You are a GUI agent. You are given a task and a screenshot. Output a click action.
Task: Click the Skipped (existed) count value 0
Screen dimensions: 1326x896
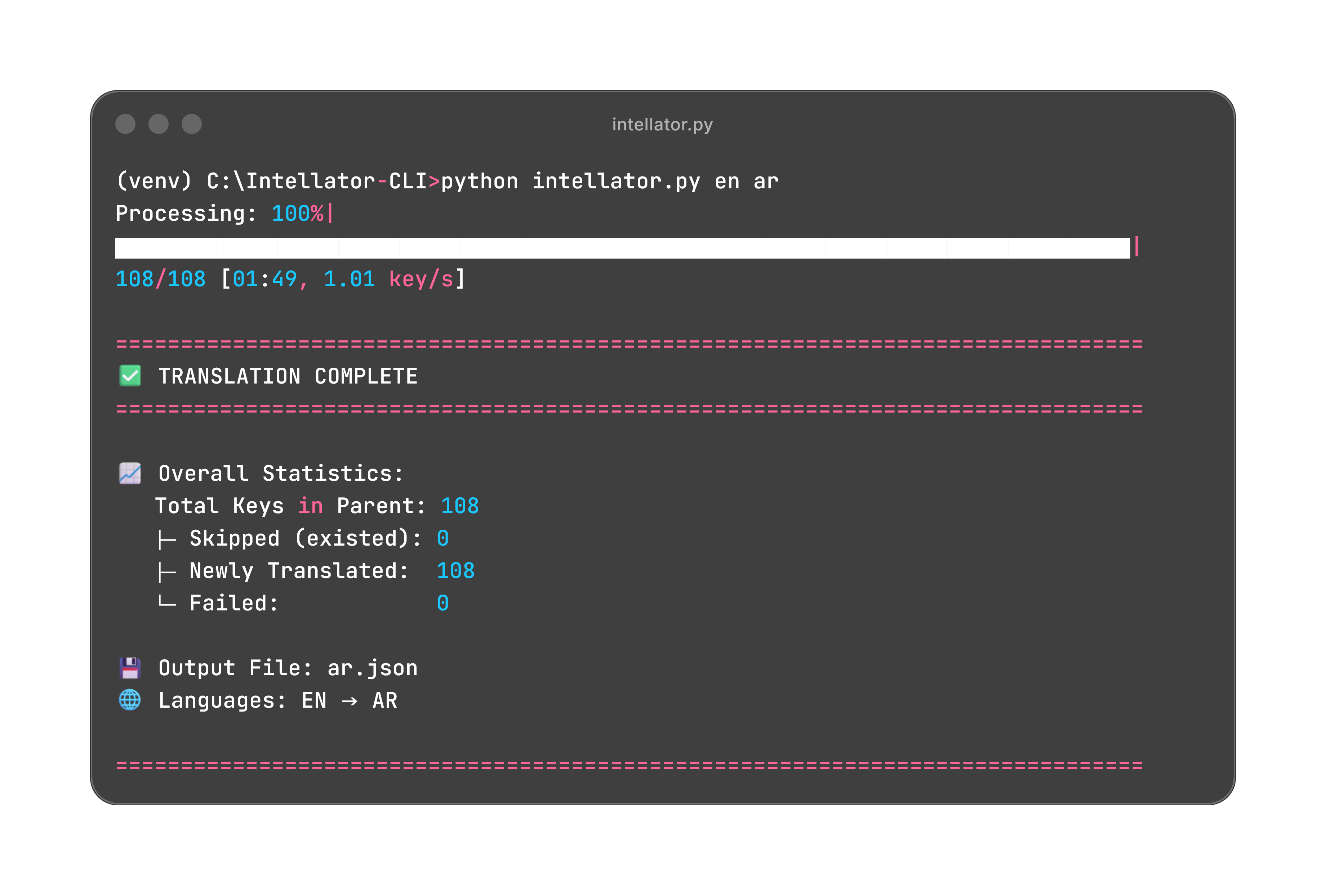(443, 538)
